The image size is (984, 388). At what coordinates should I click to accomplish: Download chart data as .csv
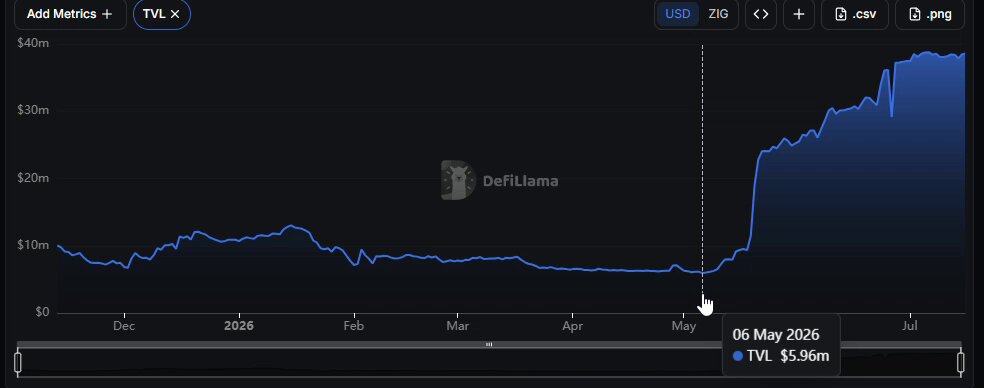[x=855, y=14]
